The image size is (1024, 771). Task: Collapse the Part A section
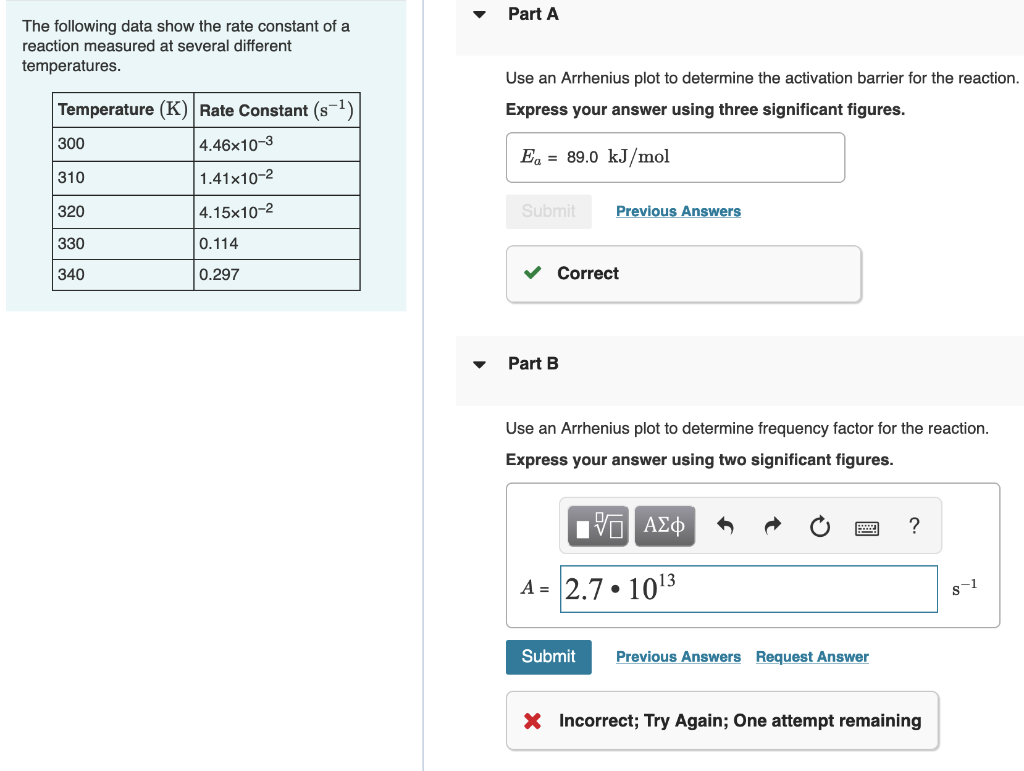(479, 14)
